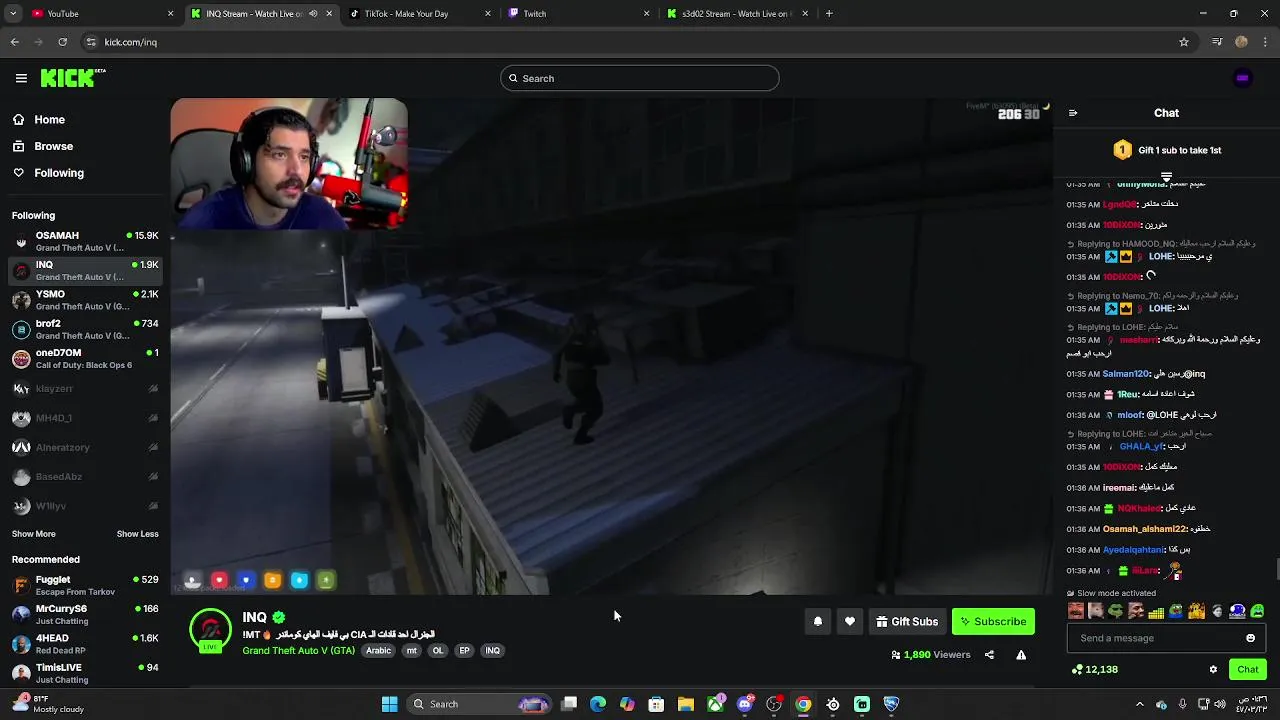Click the INQ streamer avatar
Viewport: 1280px width, 720px height.
(x=210, y=631)
